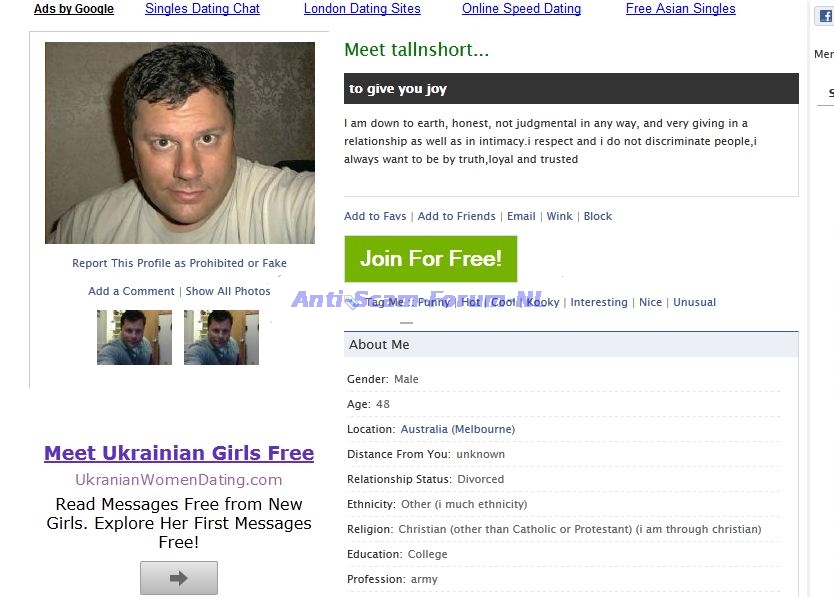Click the large profile photo
The image size is (834, 597).
(180, 143)
